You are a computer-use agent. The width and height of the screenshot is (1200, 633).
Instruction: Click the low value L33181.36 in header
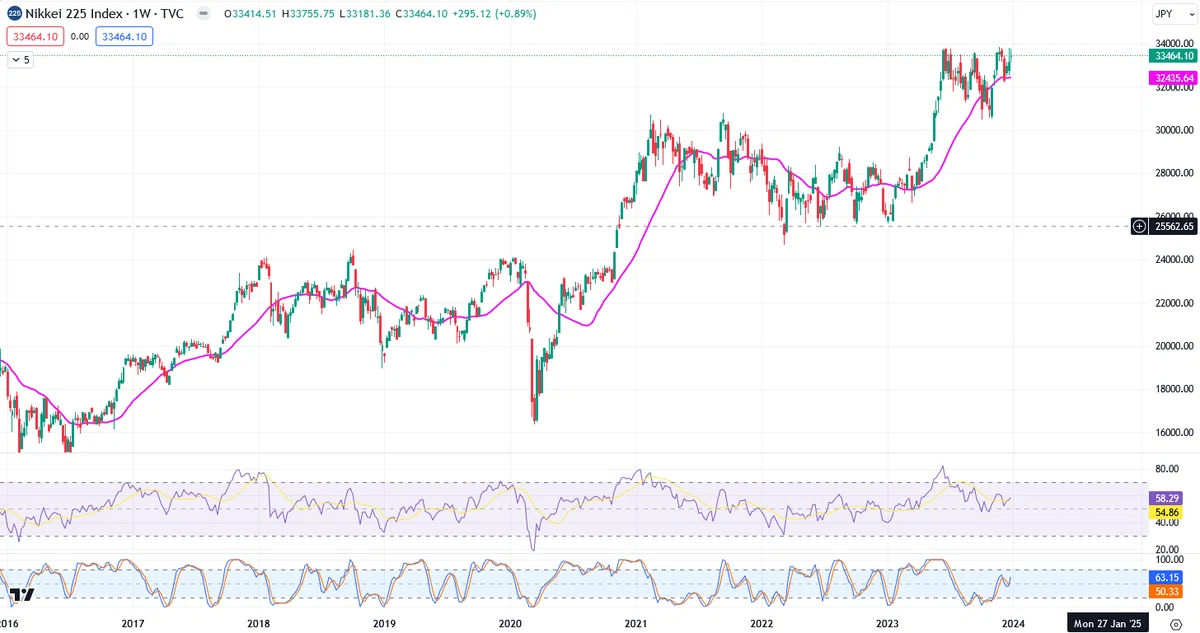click(x=366, y=13)
